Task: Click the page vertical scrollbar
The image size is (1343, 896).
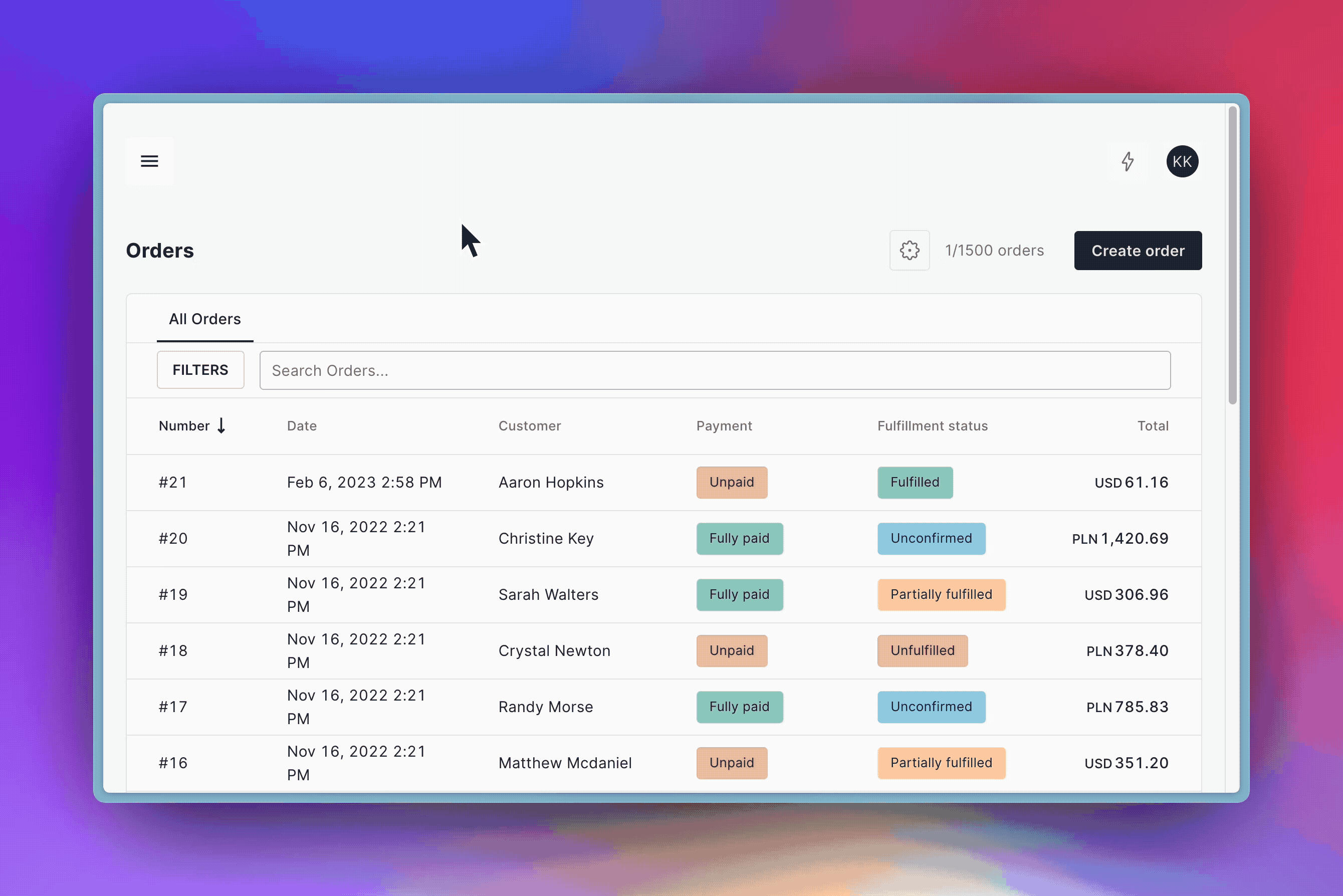Action: (1232, 255)
